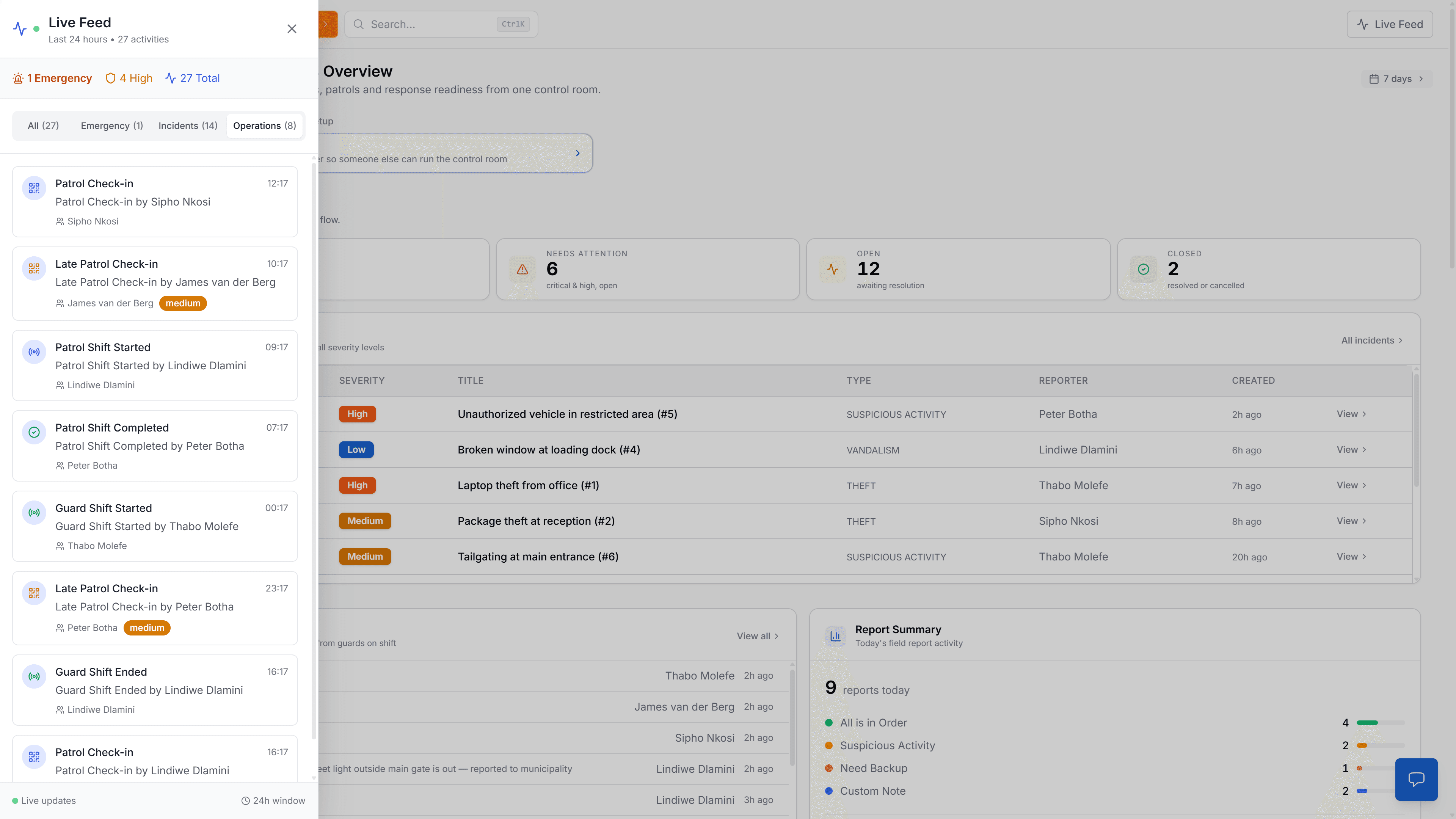Click the 24h window clock icon
The width and height of the screenshot is (1456, 819).
tap(245, 801)
